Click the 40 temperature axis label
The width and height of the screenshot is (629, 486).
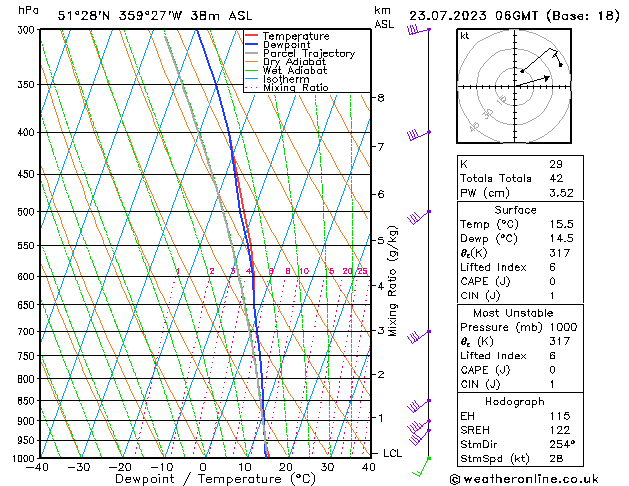(368, 467)
